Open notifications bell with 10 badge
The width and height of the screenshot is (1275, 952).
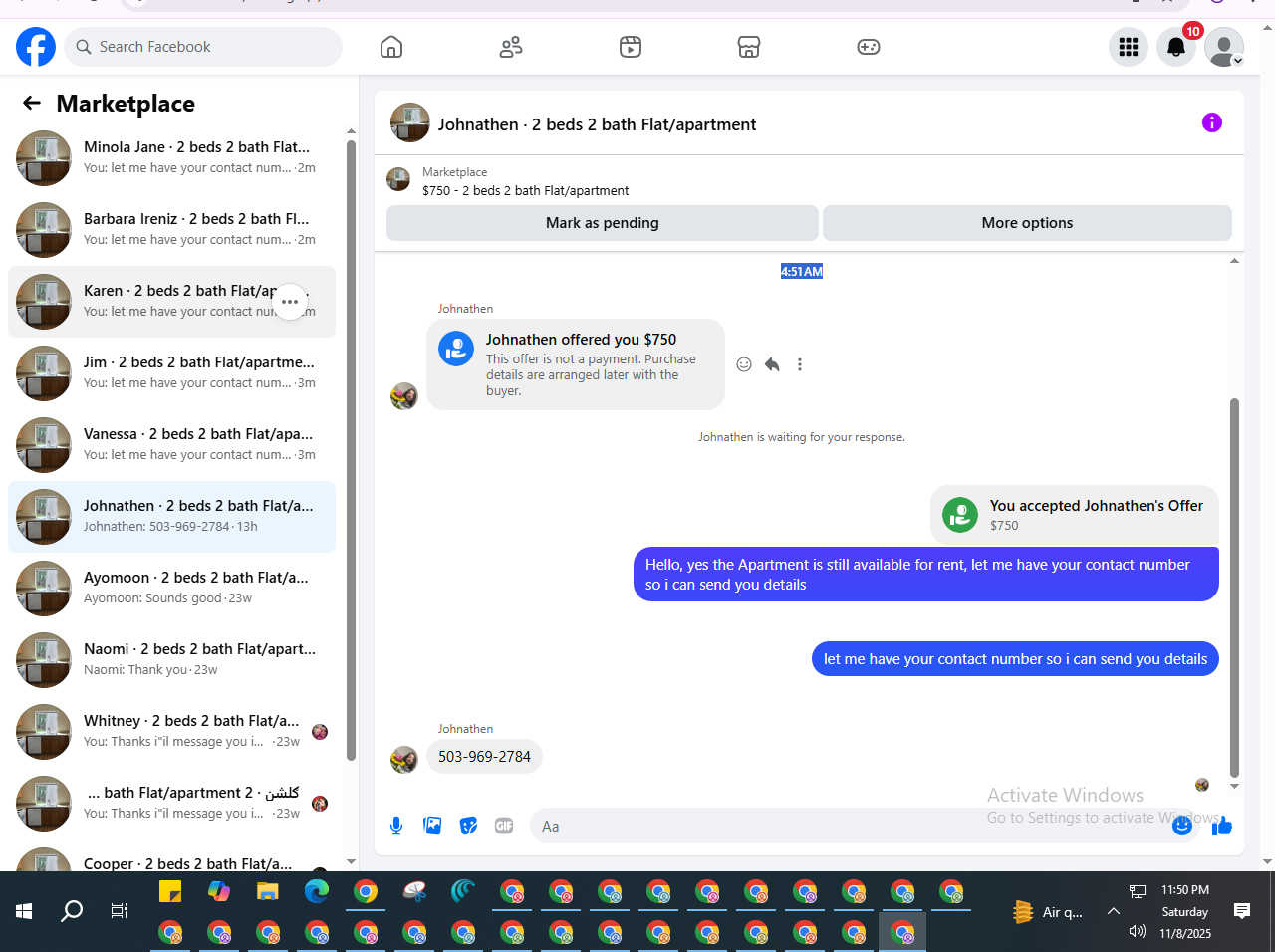click(1176, 47)
